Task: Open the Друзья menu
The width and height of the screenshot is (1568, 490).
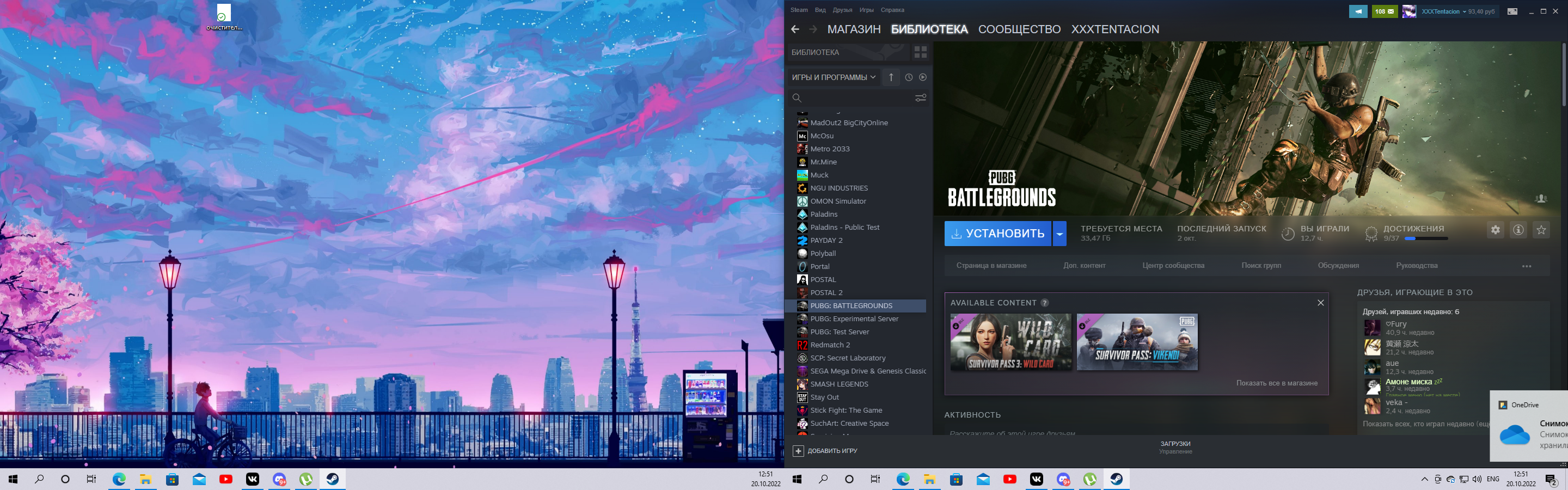Action: pos(842,10)
